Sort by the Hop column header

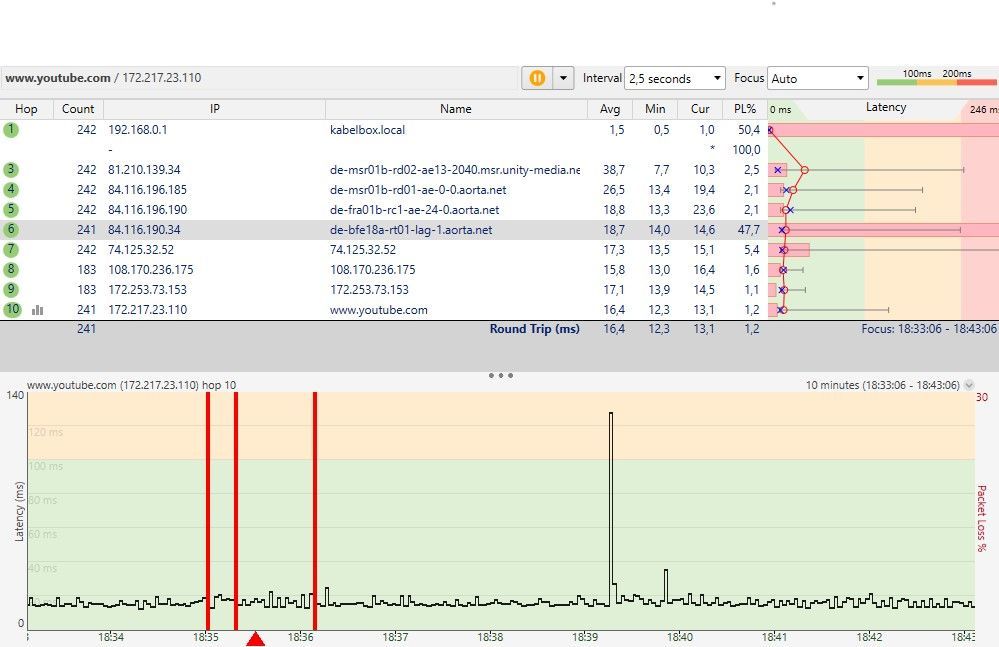pyautogui.click(x=26, y=109)
